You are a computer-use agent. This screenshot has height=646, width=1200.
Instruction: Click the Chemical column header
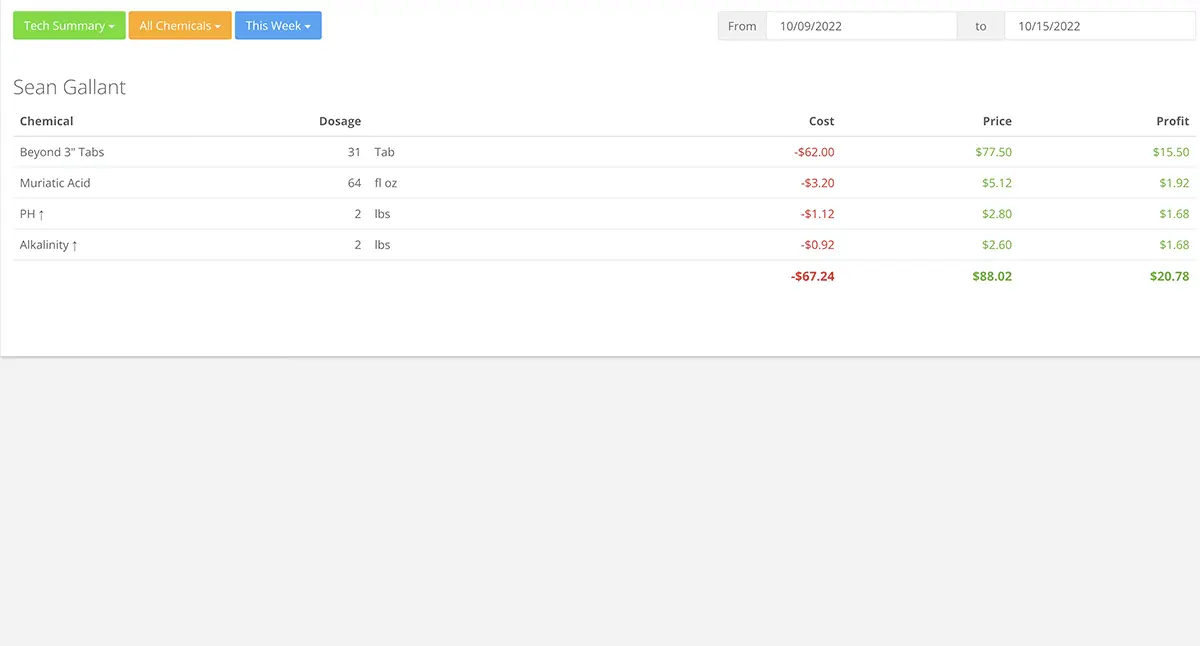[47, 121]
